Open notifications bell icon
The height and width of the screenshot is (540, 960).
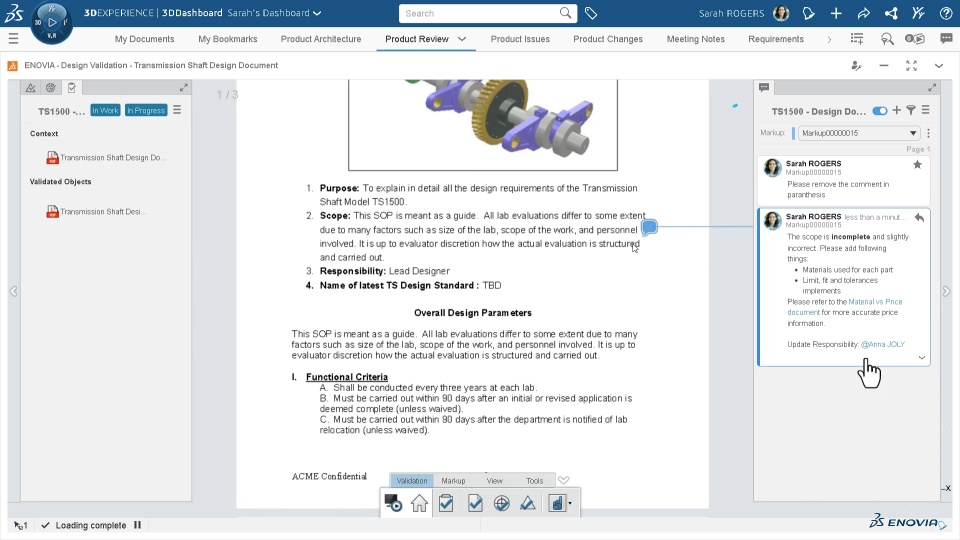[x=809, y=13]
